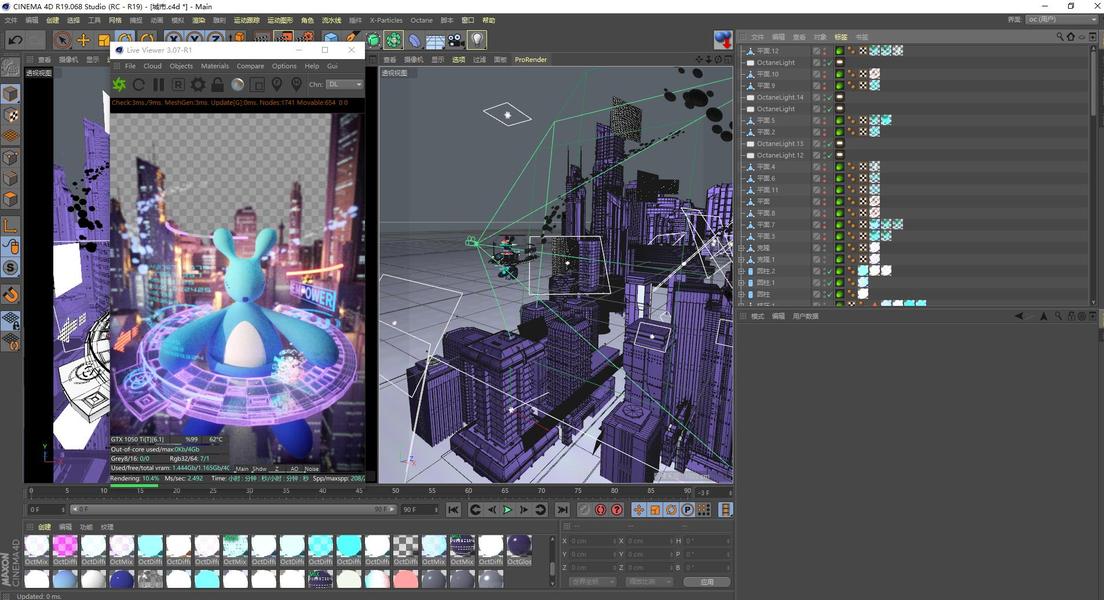Viewport: 1104px width, 600px height.
Task: Click the Undo arrow in the main toolbar
Action: click(x=15, y=40)
